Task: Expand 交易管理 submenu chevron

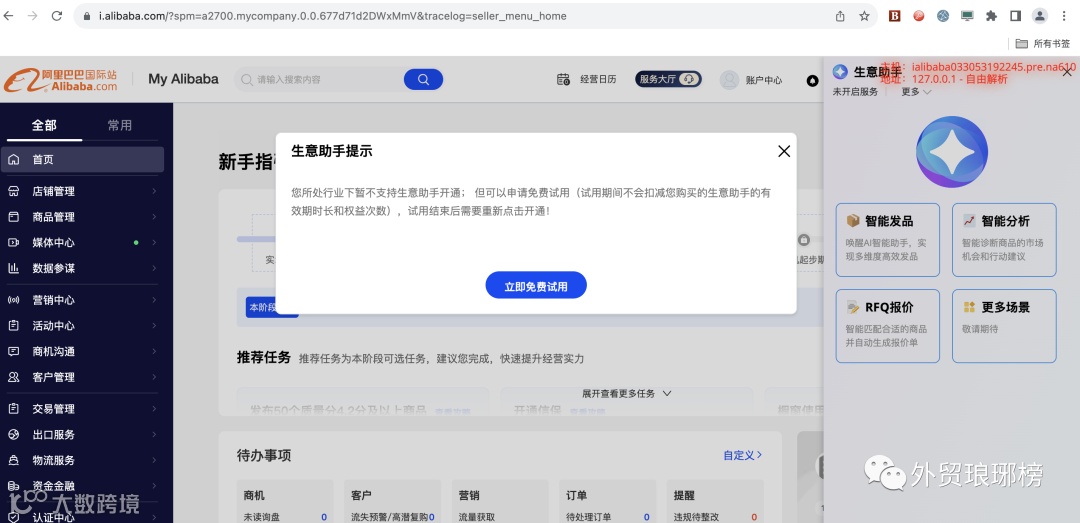Action: click(x=154, y=409)
